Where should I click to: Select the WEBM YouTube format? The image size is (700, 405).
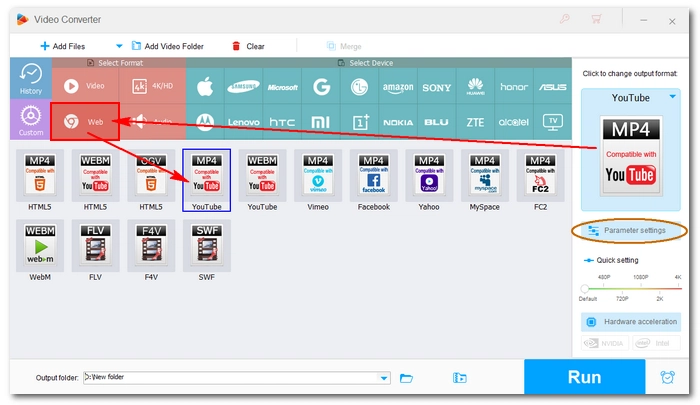click(262, 180)
